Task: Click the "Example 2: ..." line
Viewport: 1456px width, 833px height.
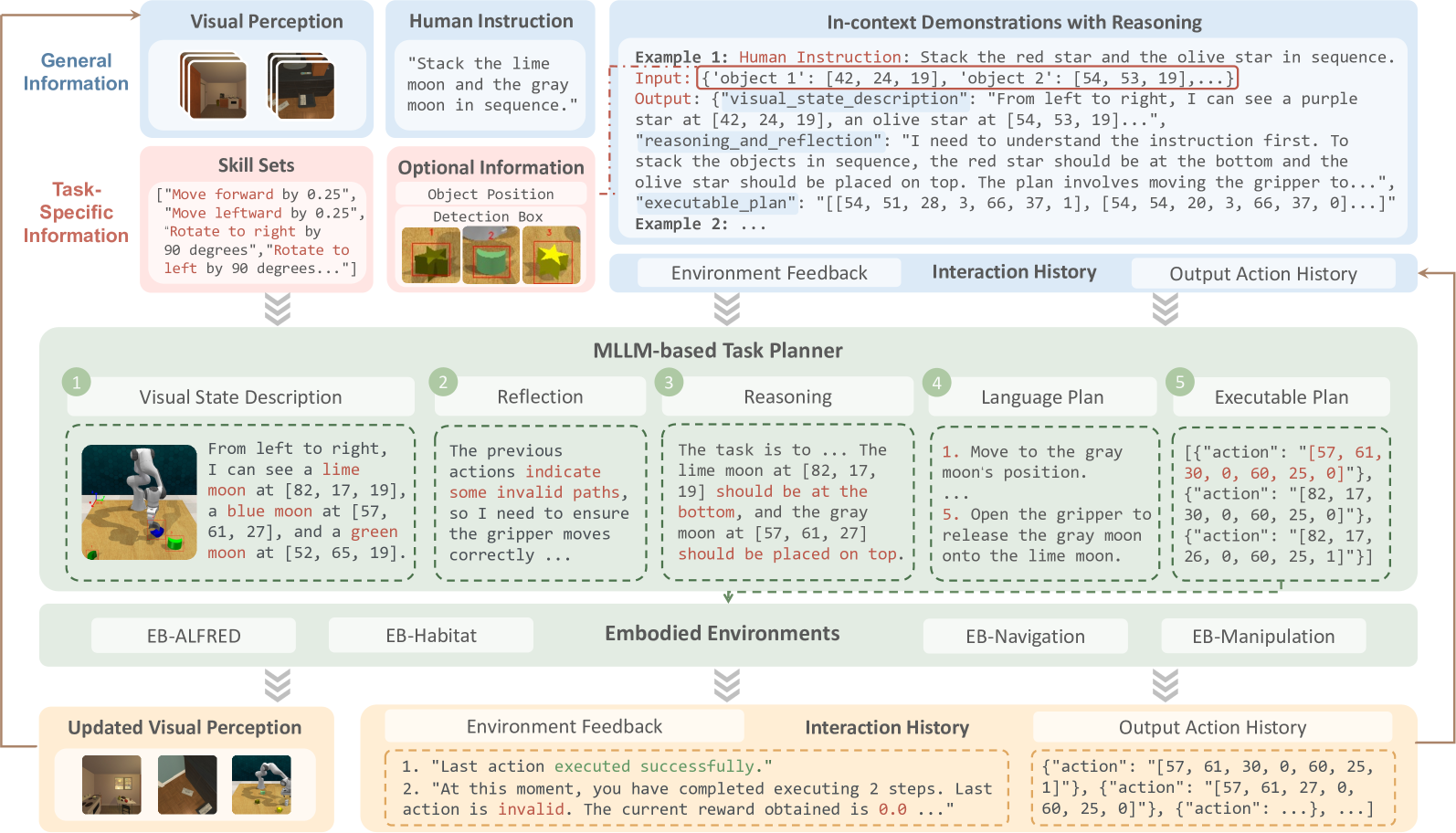Action: [700, 225]
